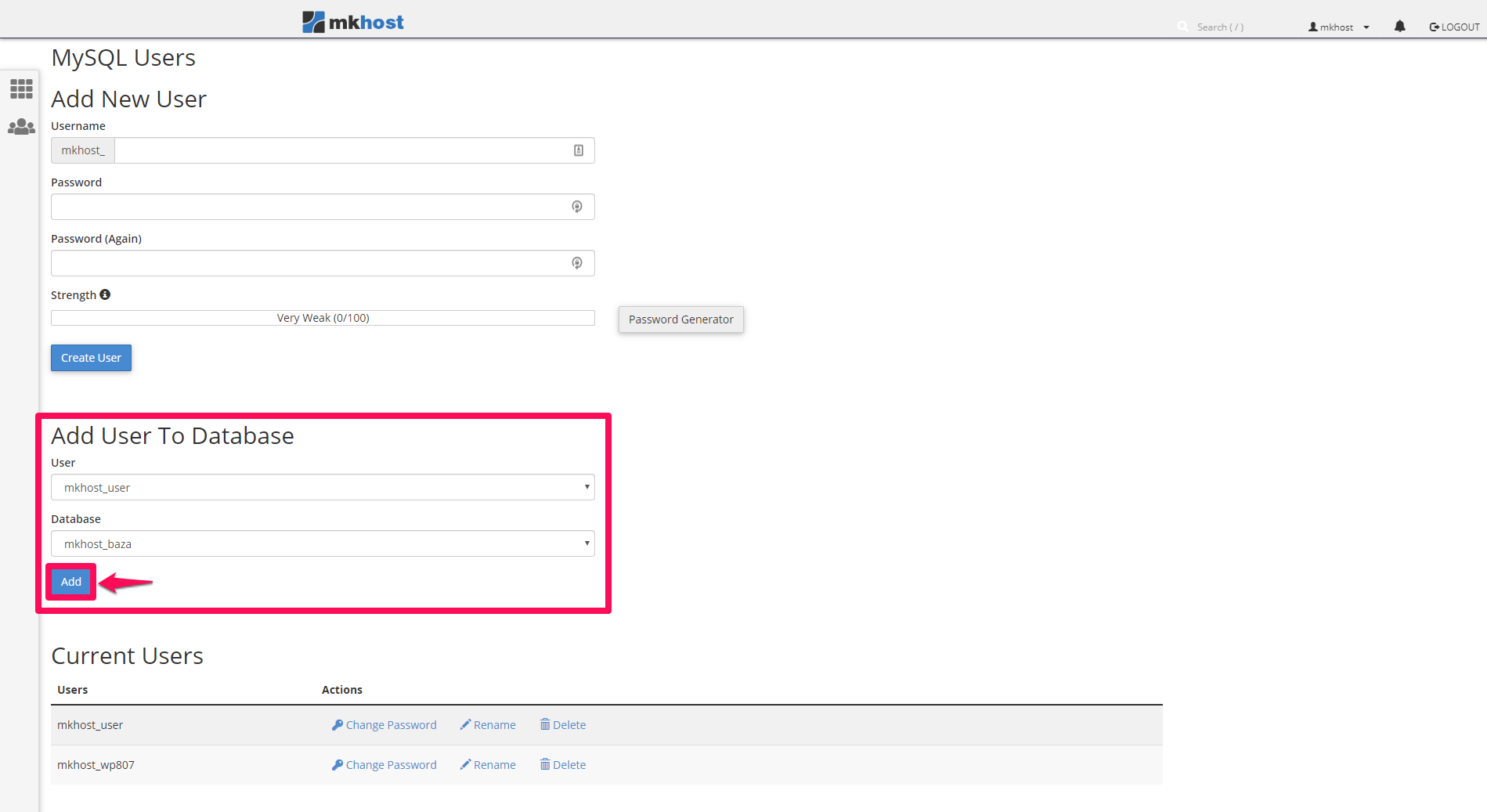Screen dimensions: 1487x812
Task: Open the mkhost account dropdown
Action: [1339, 27]
